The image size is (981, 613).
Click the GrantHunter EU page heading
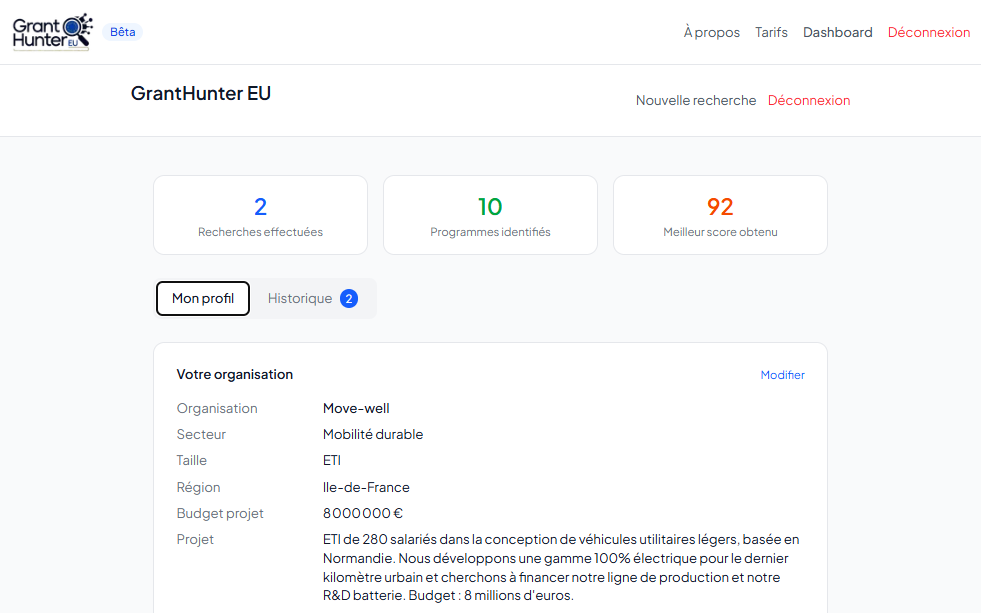201,93
